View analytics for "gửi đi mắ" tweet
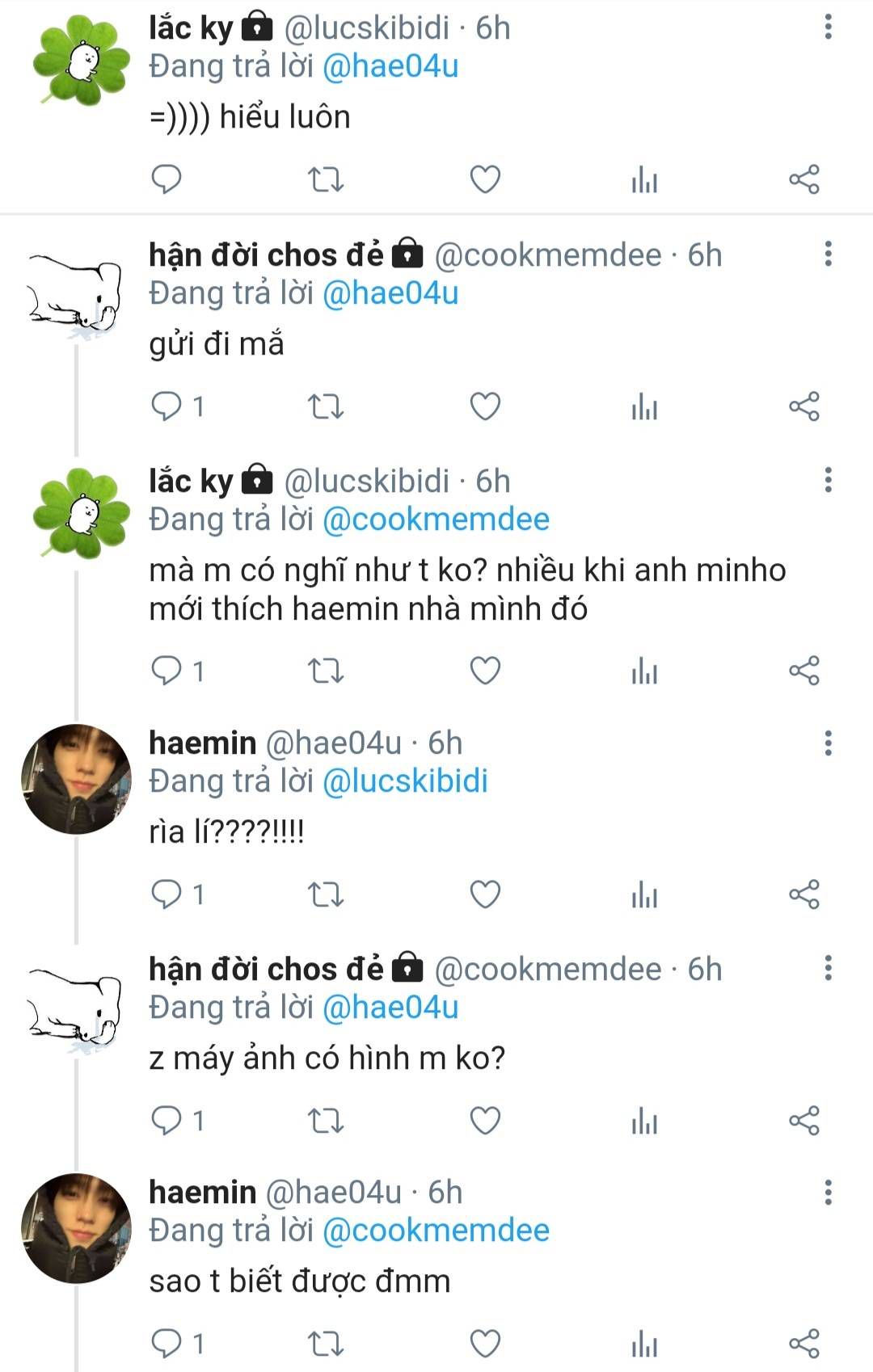The width and height of the screenshot is (873, 1372). click(x=644, y=406)
